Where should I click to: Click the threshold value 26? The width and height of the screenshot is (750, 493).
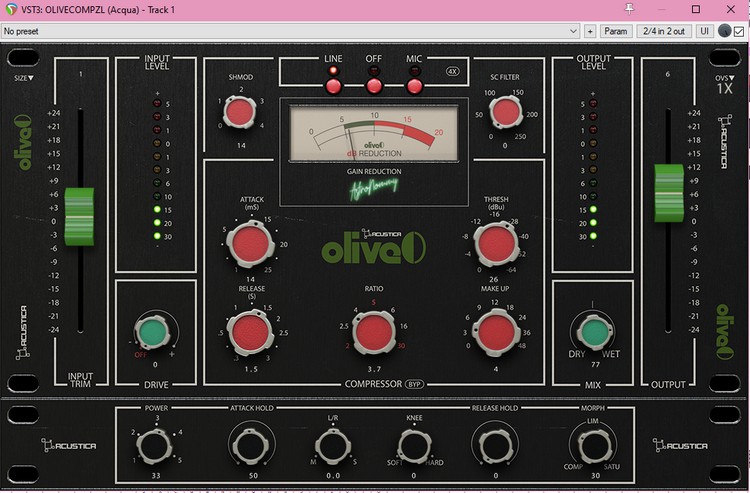494,279
